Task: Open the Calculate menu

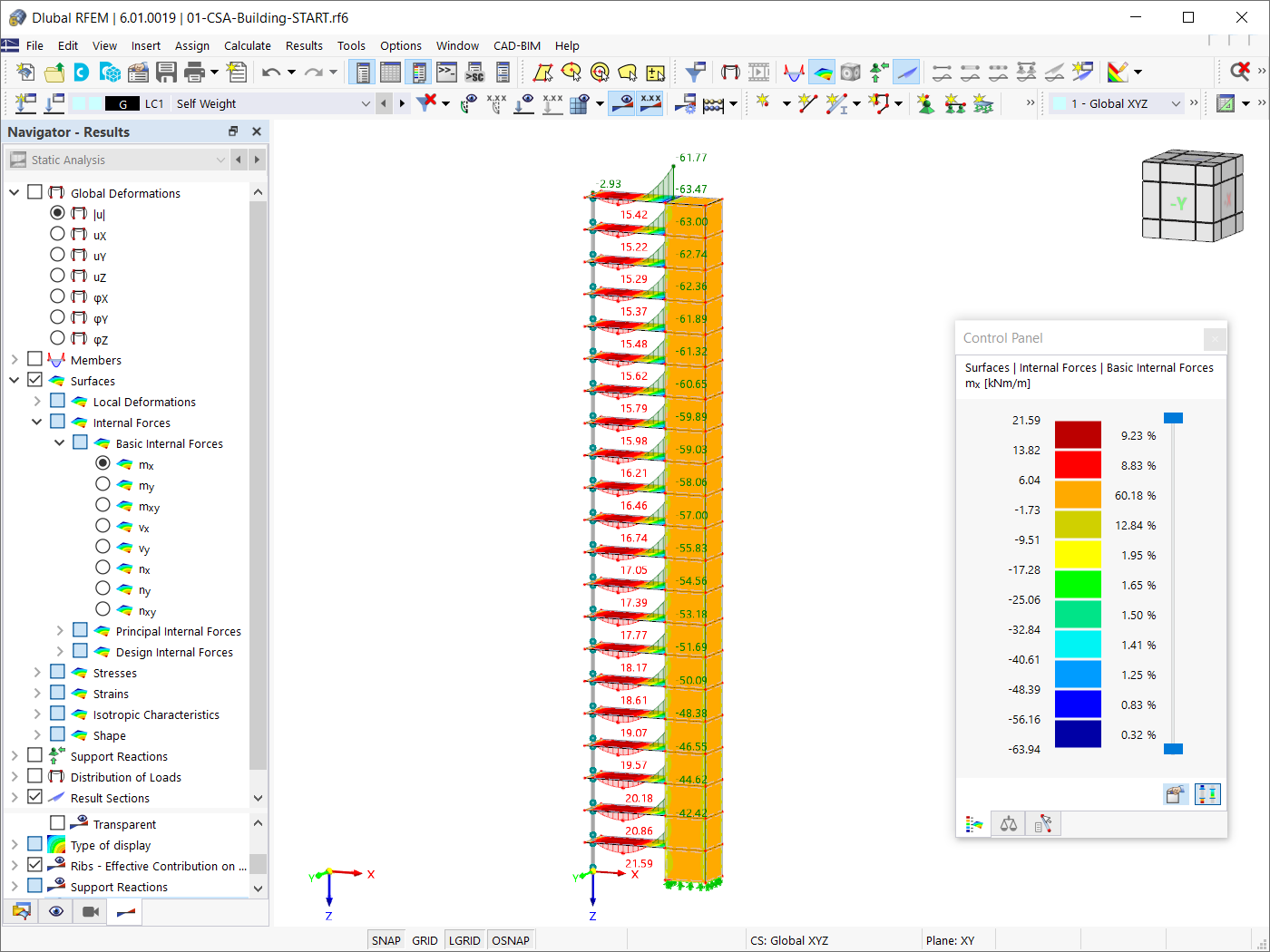Action: pyautogui.click(x=248, y=45)
